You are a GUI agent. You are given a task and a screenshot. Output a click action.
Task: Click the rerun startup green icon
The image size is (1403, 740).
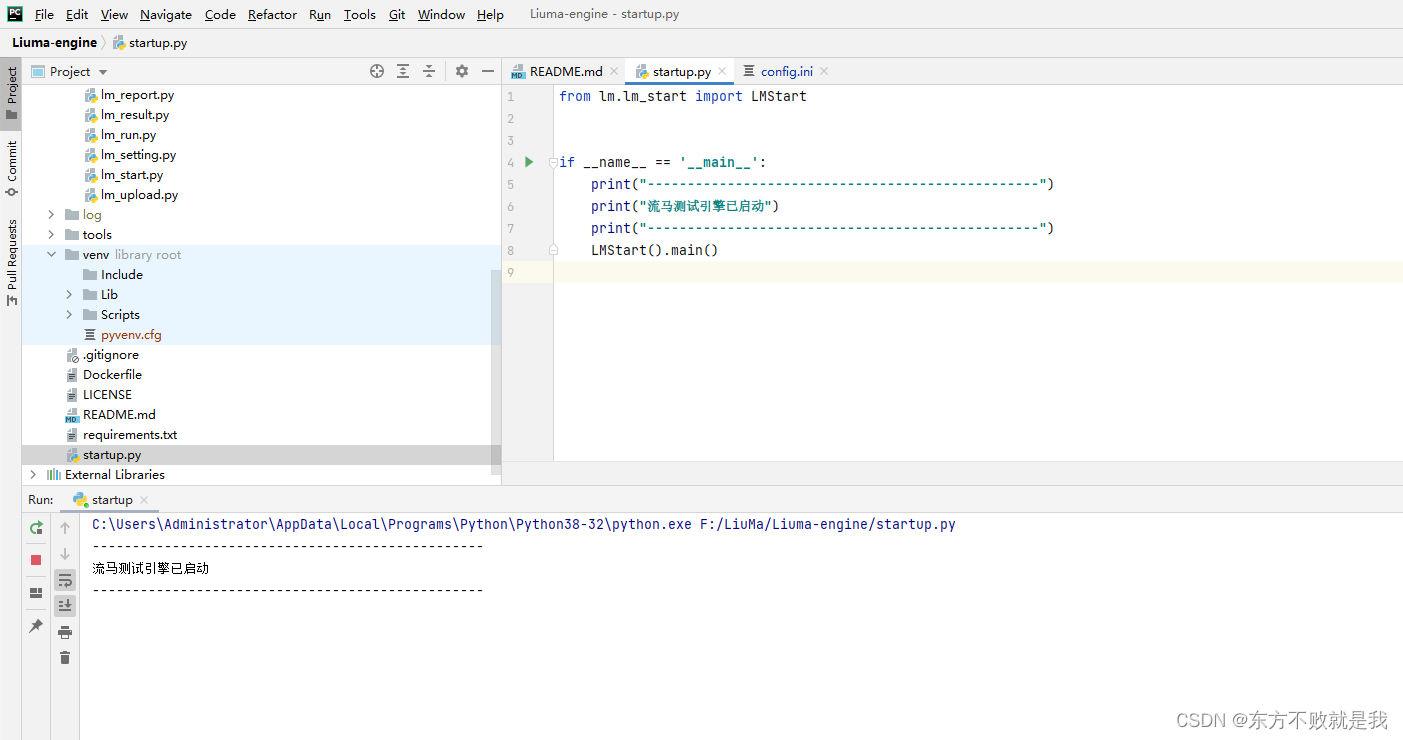click(36, 528)
